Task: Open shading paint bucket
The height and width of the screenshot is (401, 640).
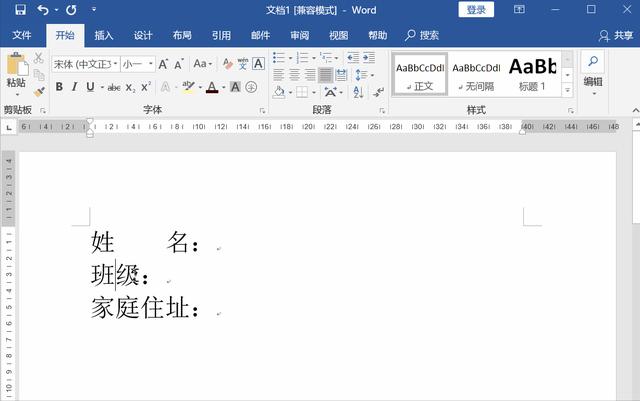Action: click(x=279, y=92)
